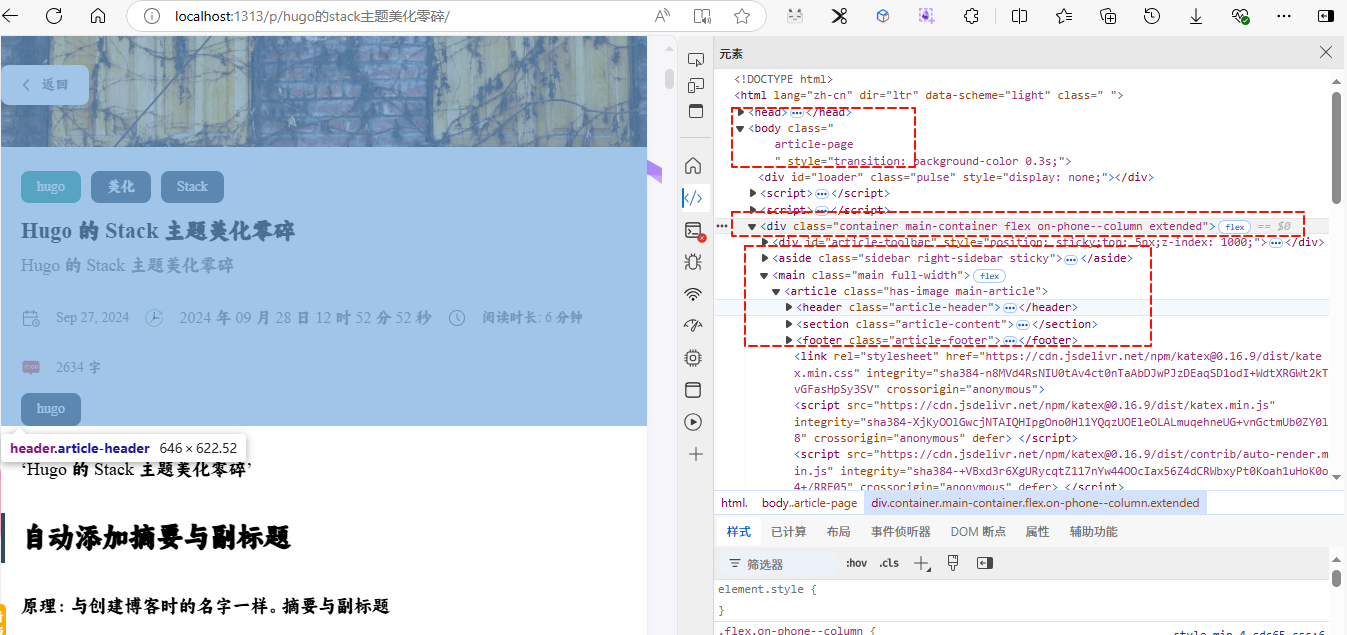The height and width of the screenshot is (635, 1347).
Task: Add more tools with the plus icon
Action: [x=695, y=454]
